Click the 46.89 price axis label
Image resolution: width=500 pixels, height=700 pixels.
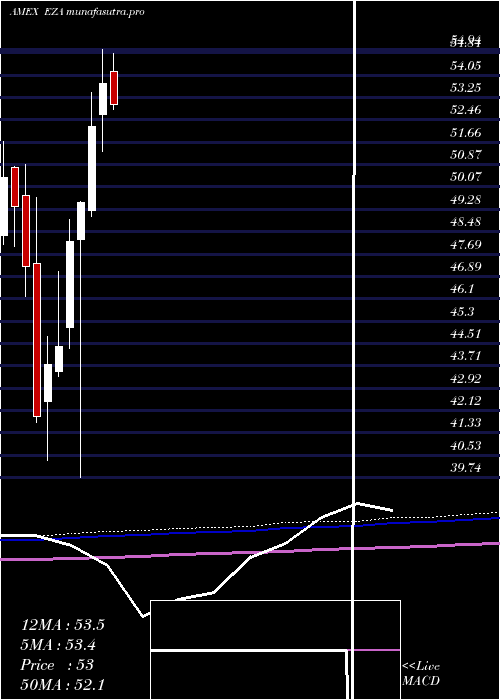(466, 267)
